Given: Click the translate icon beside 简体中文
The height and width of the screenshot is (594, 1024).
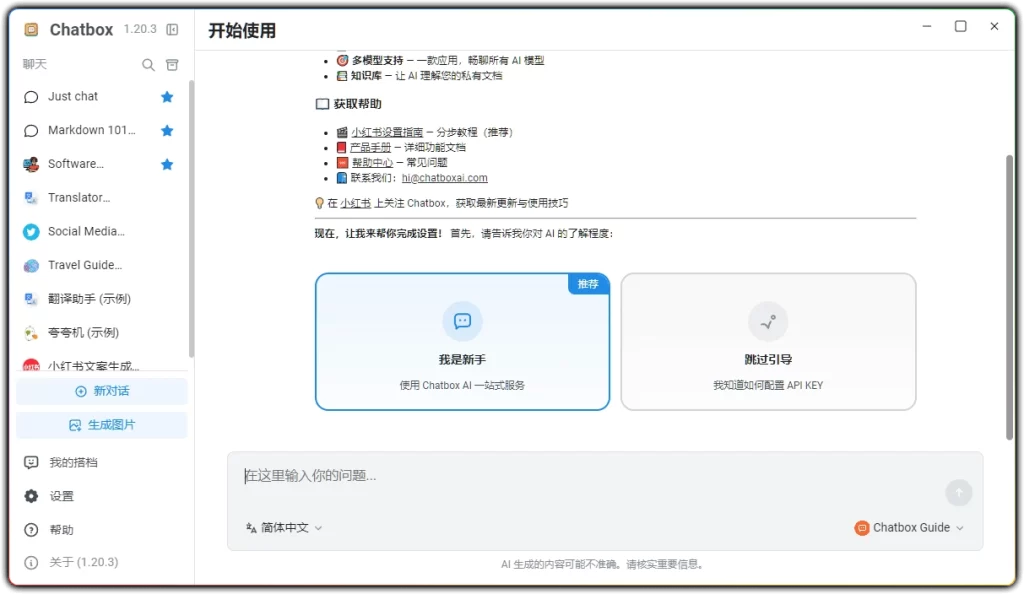Looking at the screenshot, I should pos(251,528).
